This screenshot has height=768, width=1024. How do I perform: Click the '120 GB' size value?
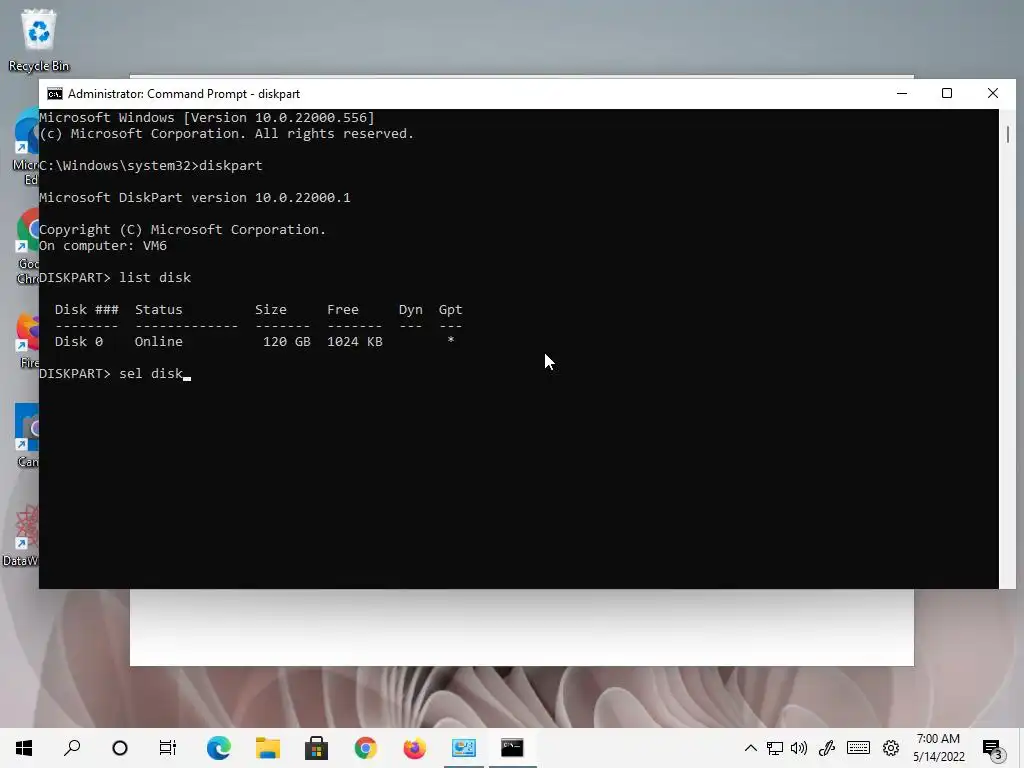(287, 342)
